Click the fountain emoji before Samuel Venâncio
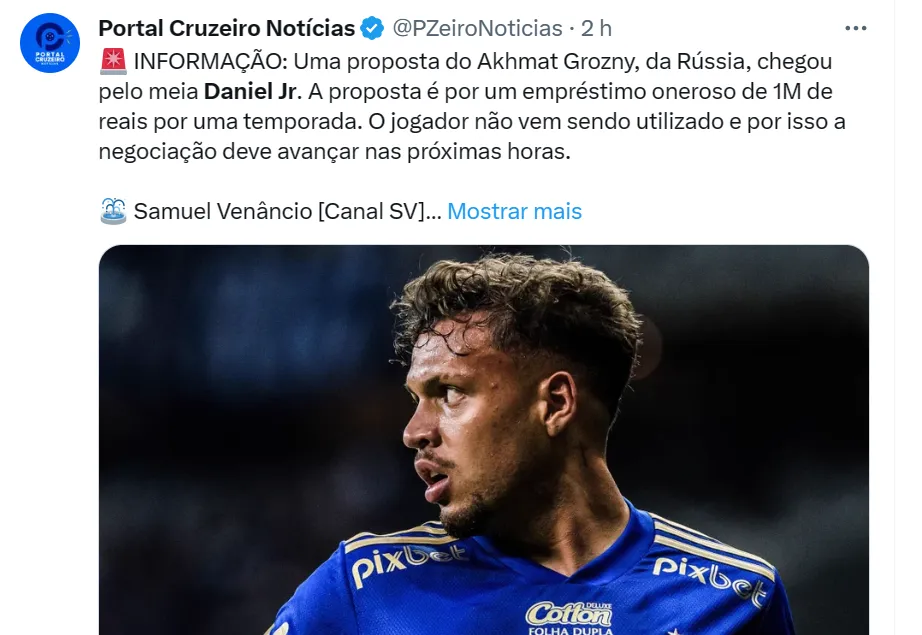Viewport: 922px width, 635px height. [x=112, y=211]
